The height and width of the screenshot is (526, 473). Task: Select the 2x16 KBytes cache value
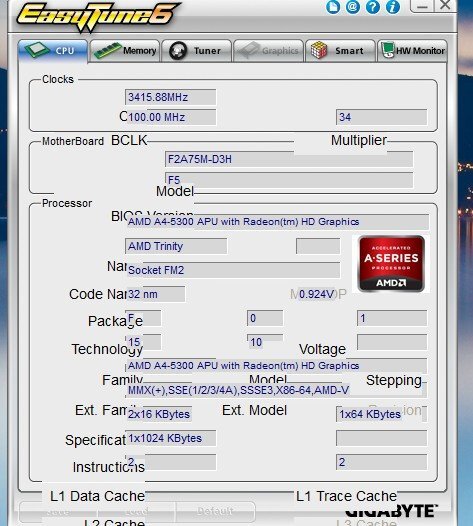pyautogui.click(x=159, y=414)
